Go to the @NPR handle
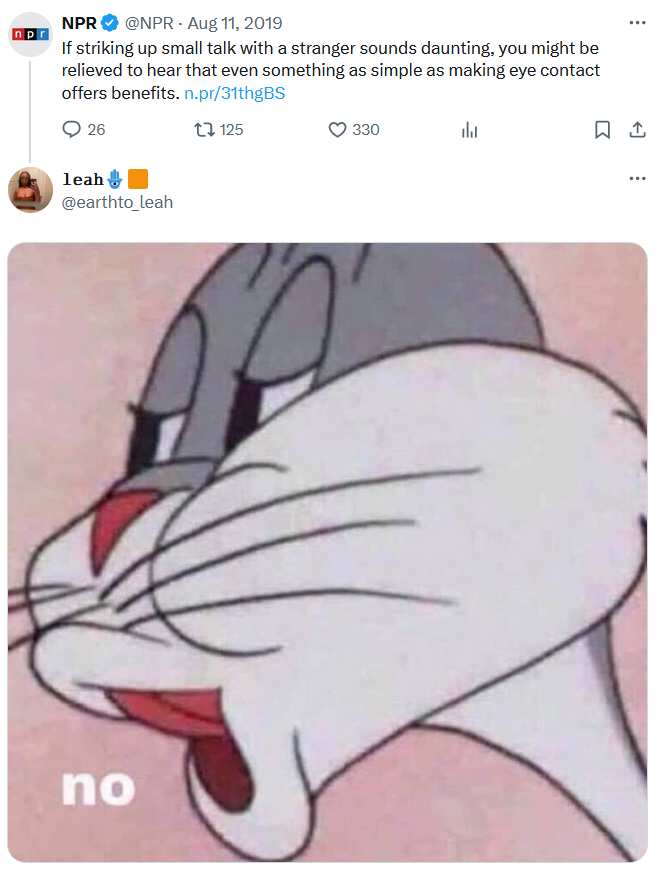The image size is (665, 871). click(x=150, y=23)
